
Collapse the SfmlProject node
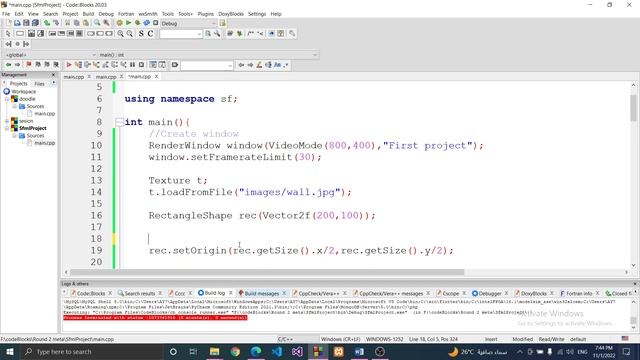click(x=7, y=128)
